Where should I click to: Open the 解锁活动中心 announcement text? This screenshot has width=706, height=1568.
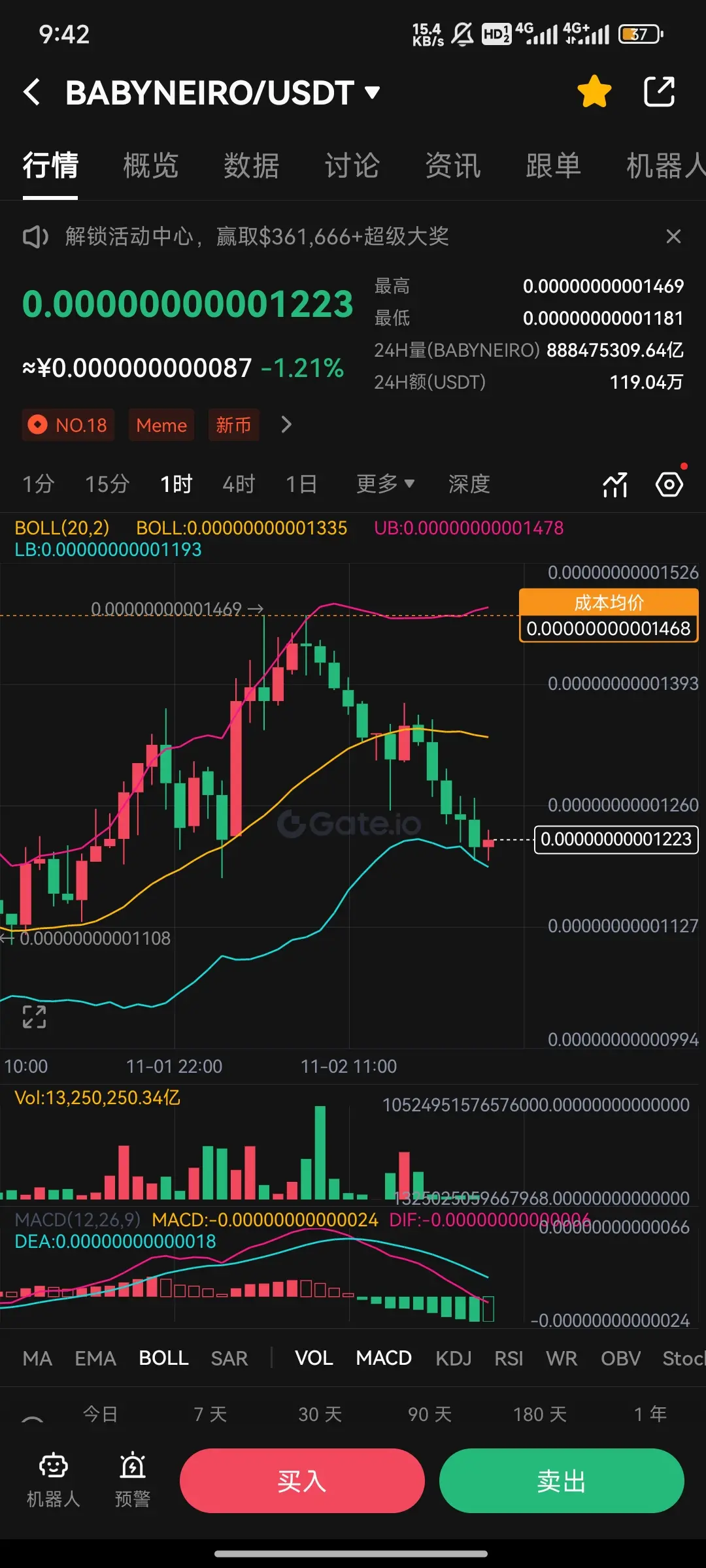(257, 236)
